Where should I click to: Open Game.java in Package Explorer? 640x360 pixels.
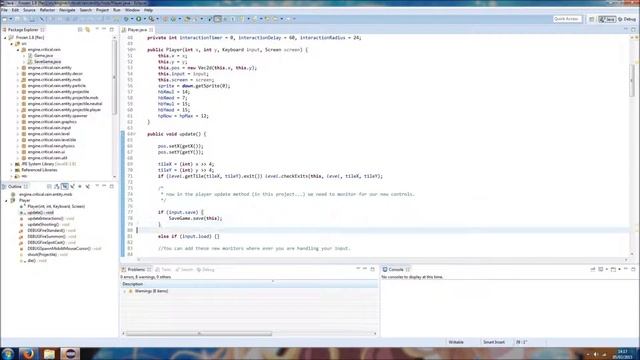tap(44, 56)
